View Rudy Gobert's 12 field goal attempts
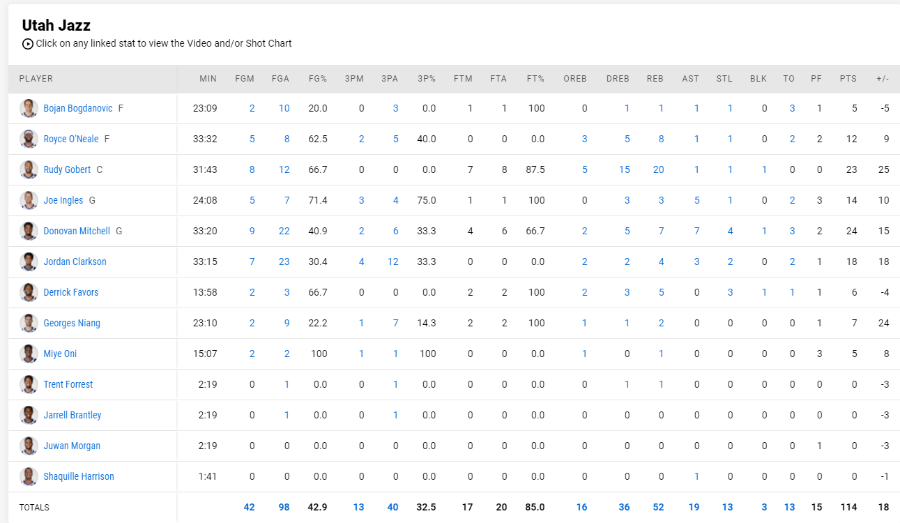 tap(284, 169)
